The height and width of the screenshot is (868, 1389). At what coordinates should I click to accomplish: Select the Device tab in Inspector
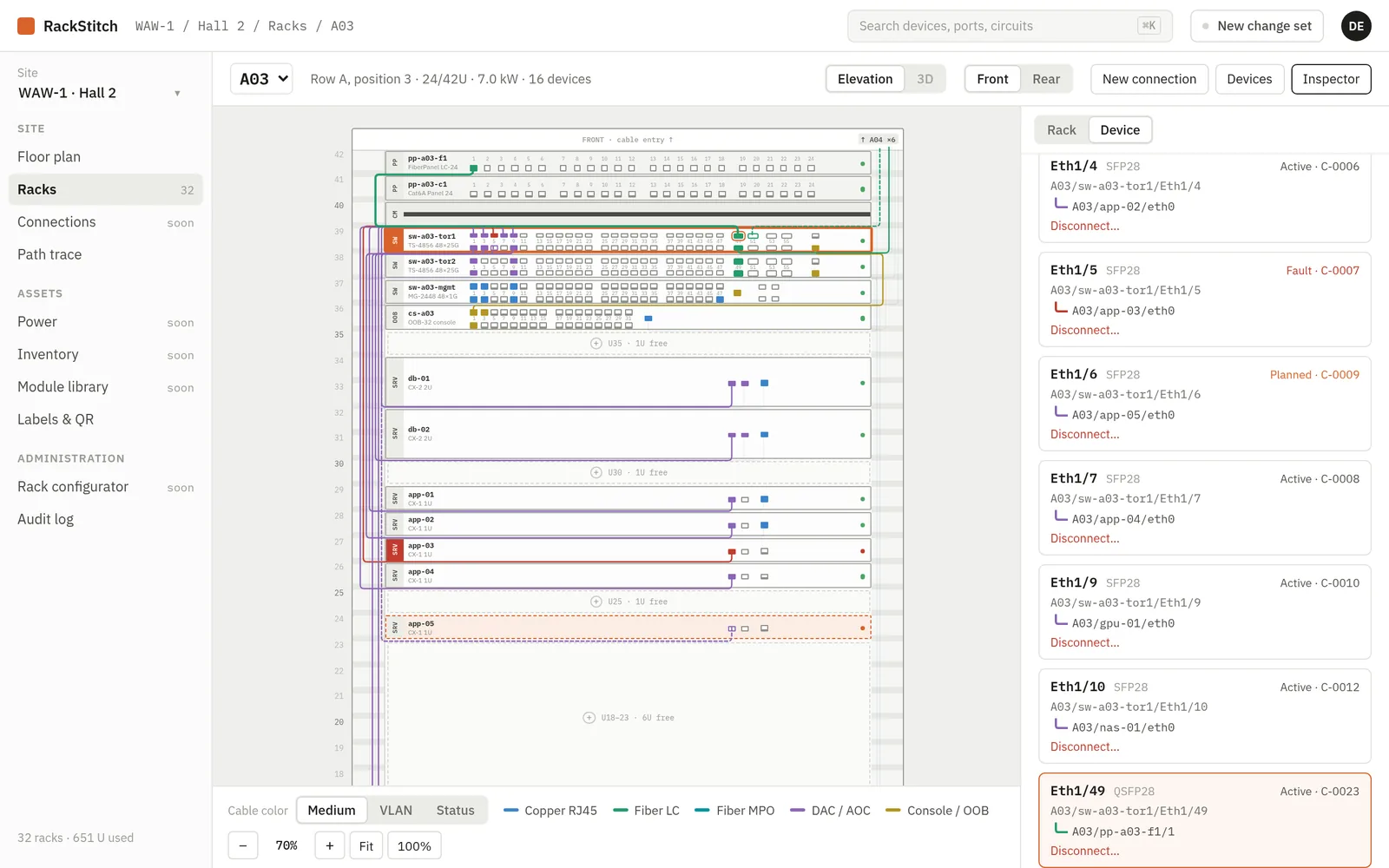coord(1120,130)
